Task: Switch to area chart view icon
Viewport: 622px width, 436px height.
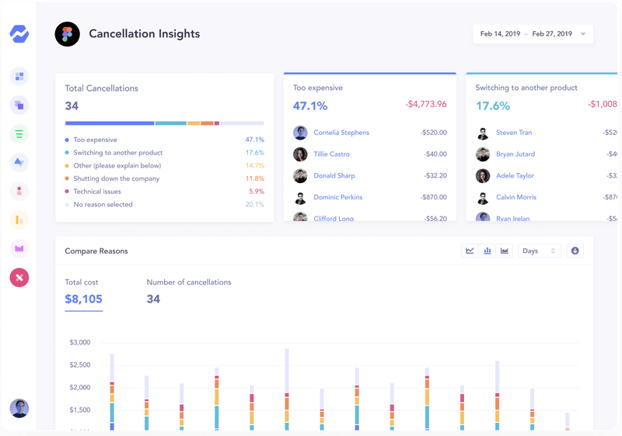Action: pyautogui.click(x=504, y=251)
